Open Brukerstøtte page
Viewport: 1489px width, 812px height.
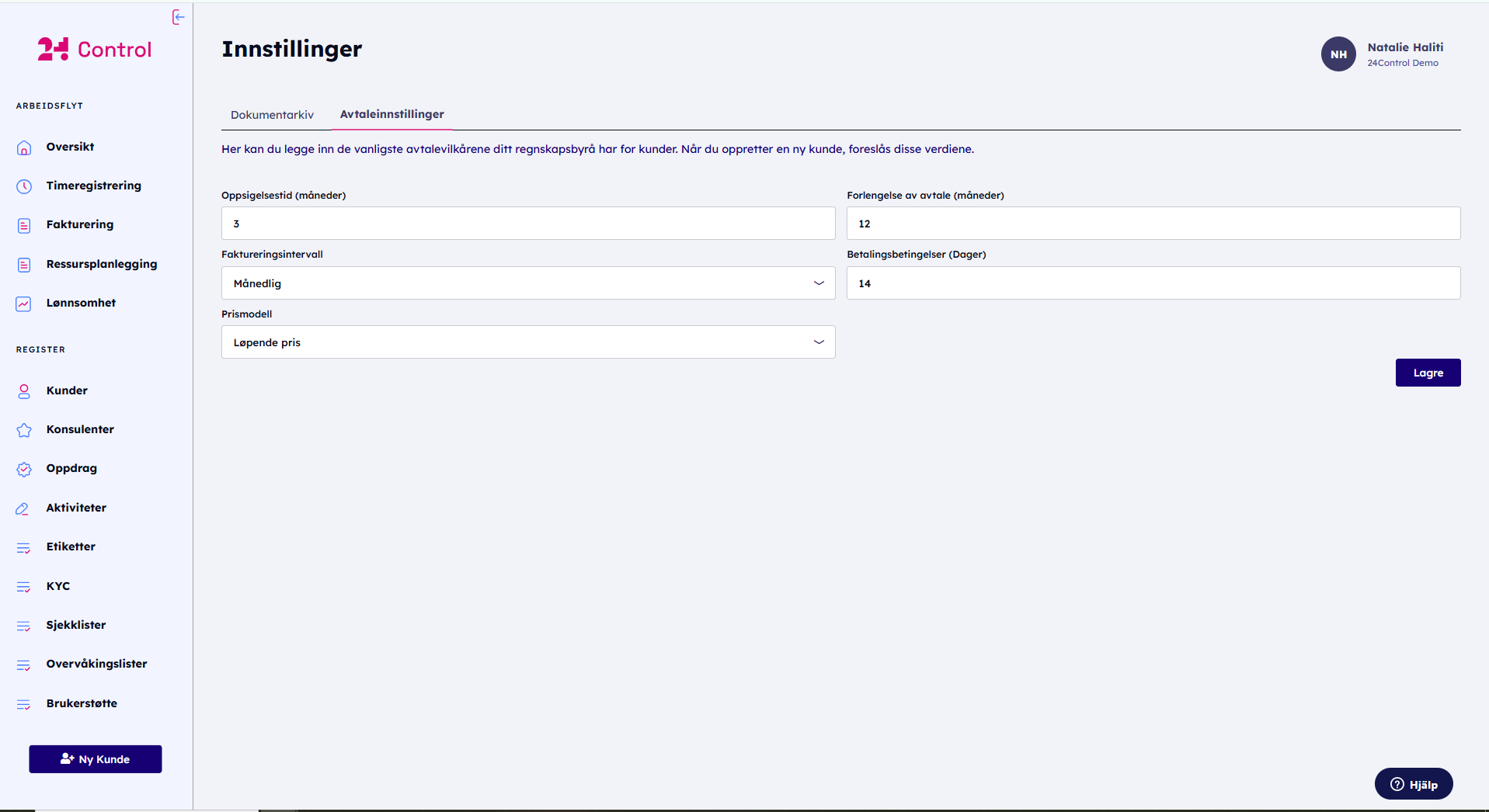coord(82,703)
